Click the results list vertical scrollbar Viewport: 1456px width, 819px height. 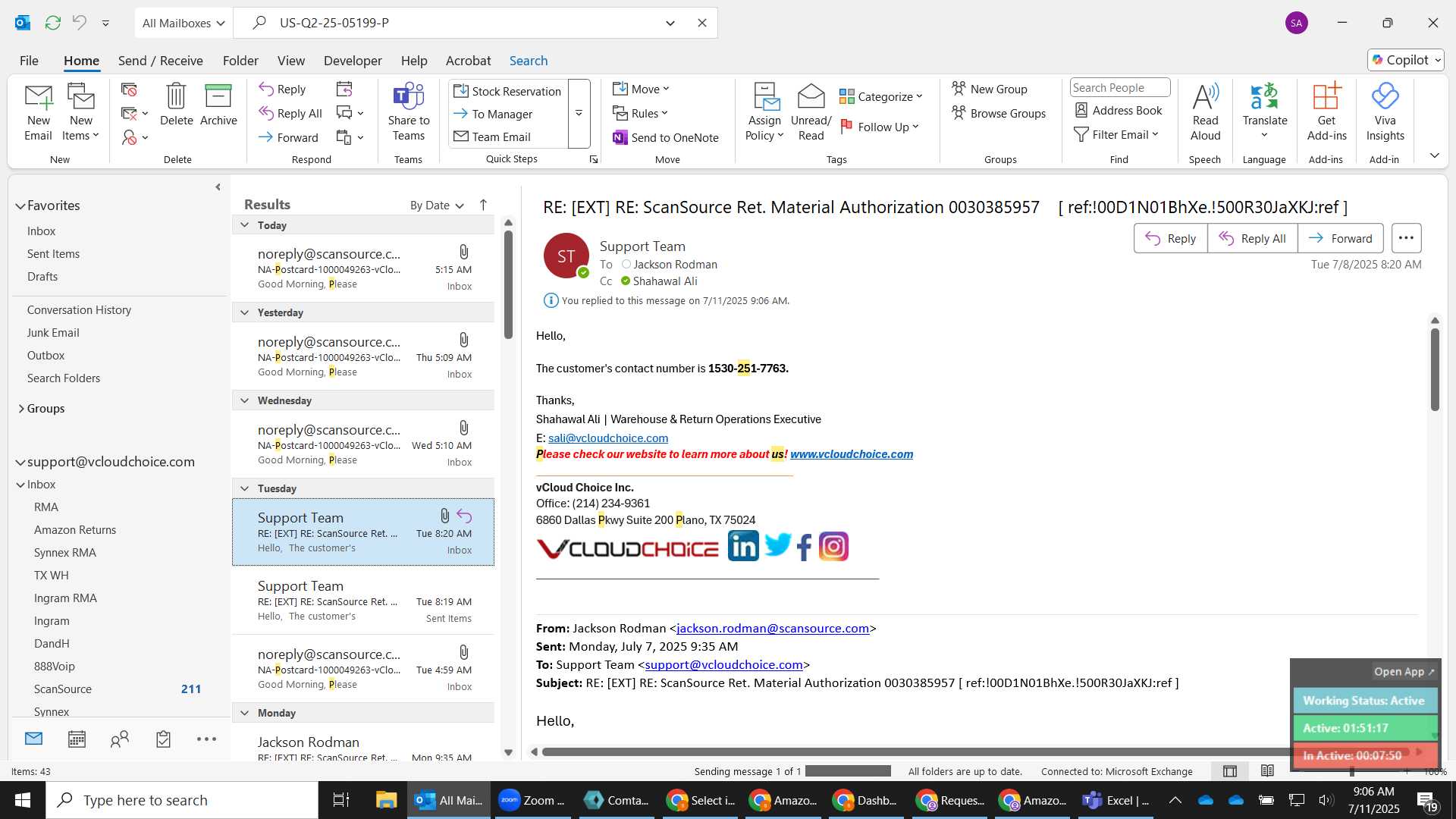coord(508,285)
